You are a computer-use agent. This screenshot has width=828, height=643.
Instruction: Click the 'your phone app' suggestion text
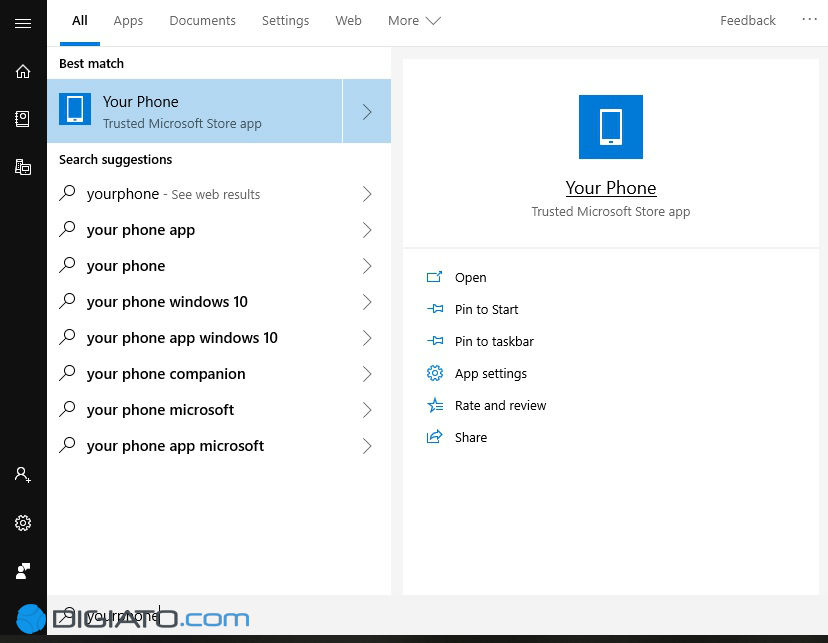point(141,230)
